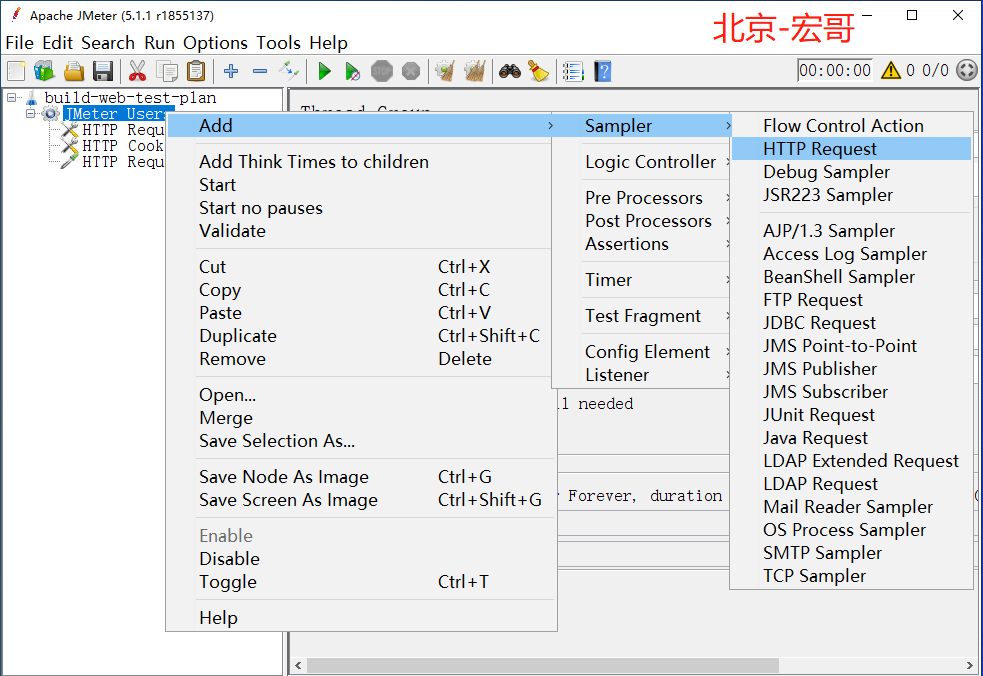Click the Stop test toolbar icon
983x676 pixels.
pyautogui.click(x=382, y=71)
